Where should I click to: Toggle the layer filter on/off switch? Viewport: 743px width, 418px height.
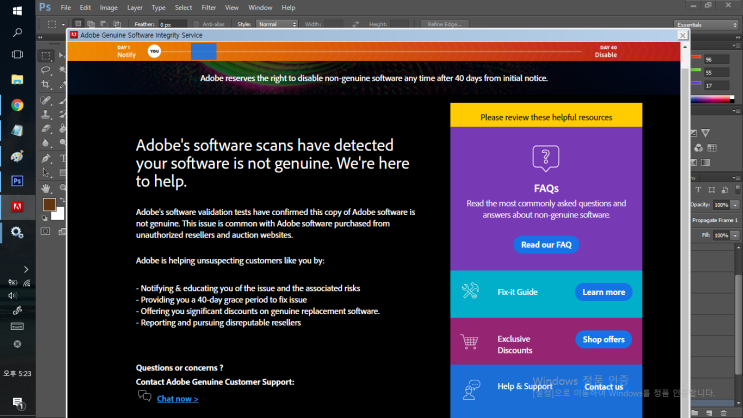tap(737, 189)
